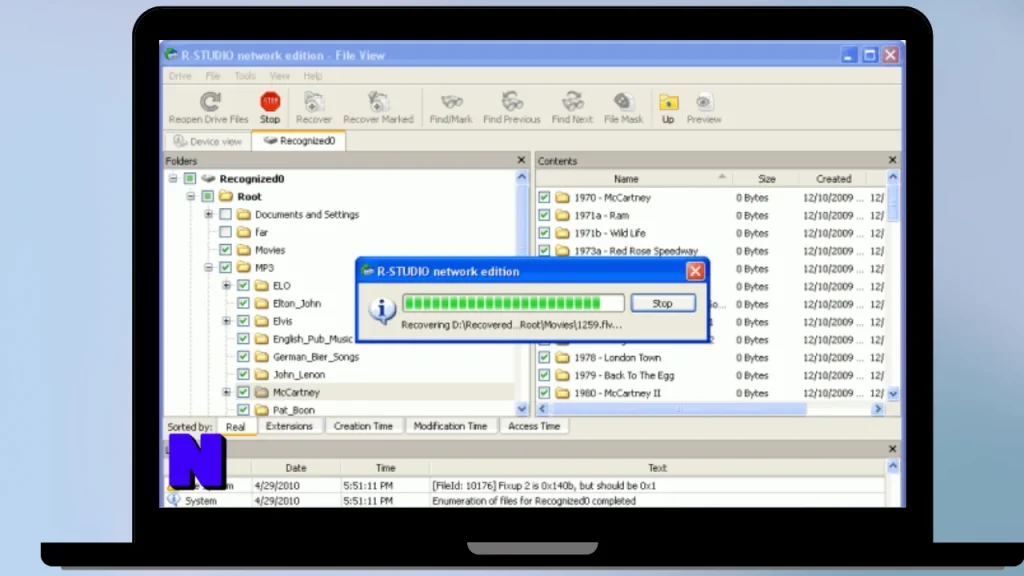Image resolution: width=1024 pixels, height=576 pixels.
Task: Click the Find Next toolbar icon
Action: [572, 102]
